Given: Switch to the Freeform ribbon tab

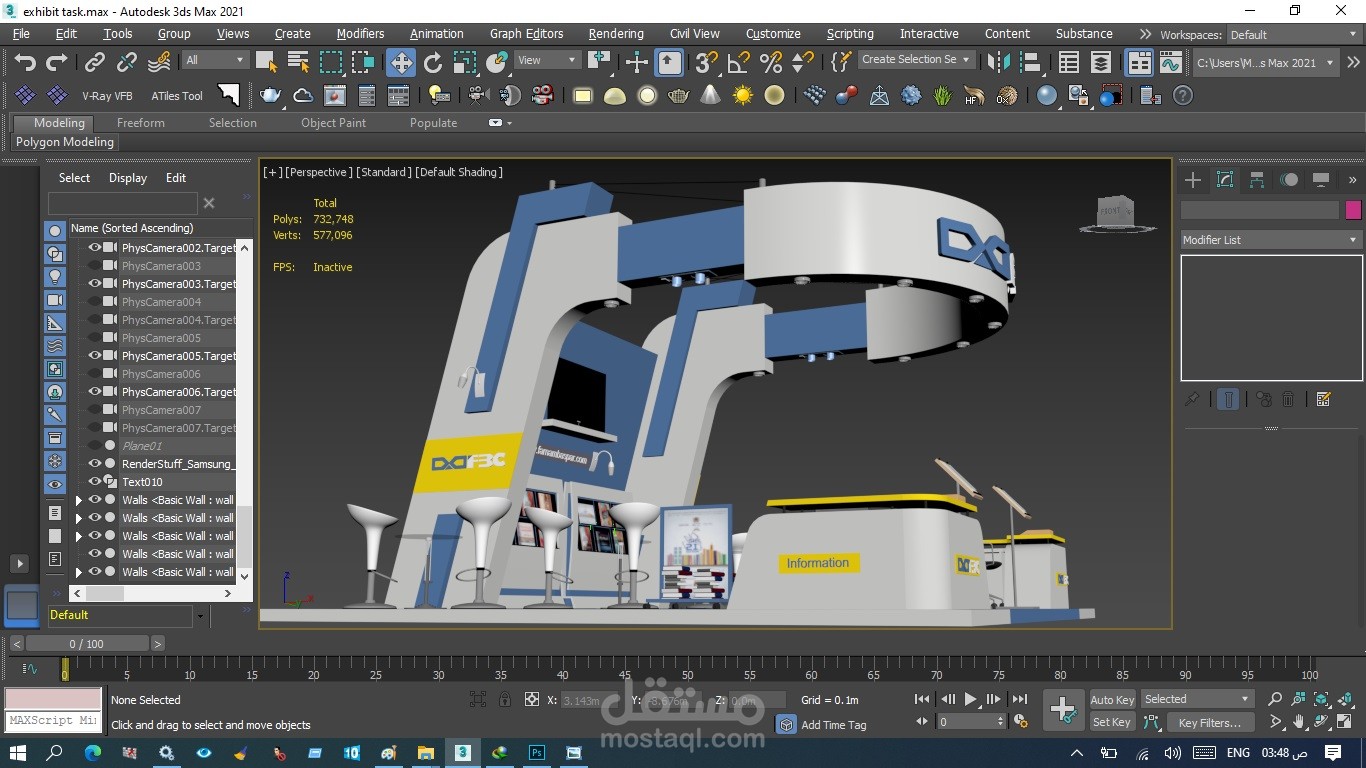Looking at the screenshot, I should coord(141,123).
